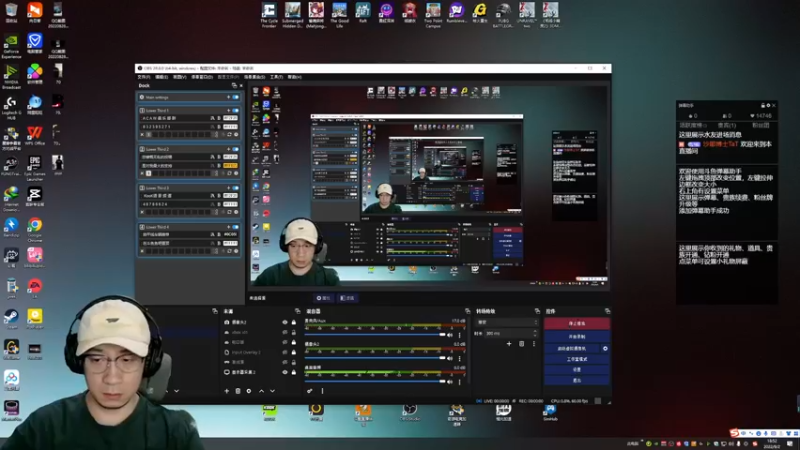Open source properties with the gear icon
Screen dimensions: 800x450
pos(249,391)
